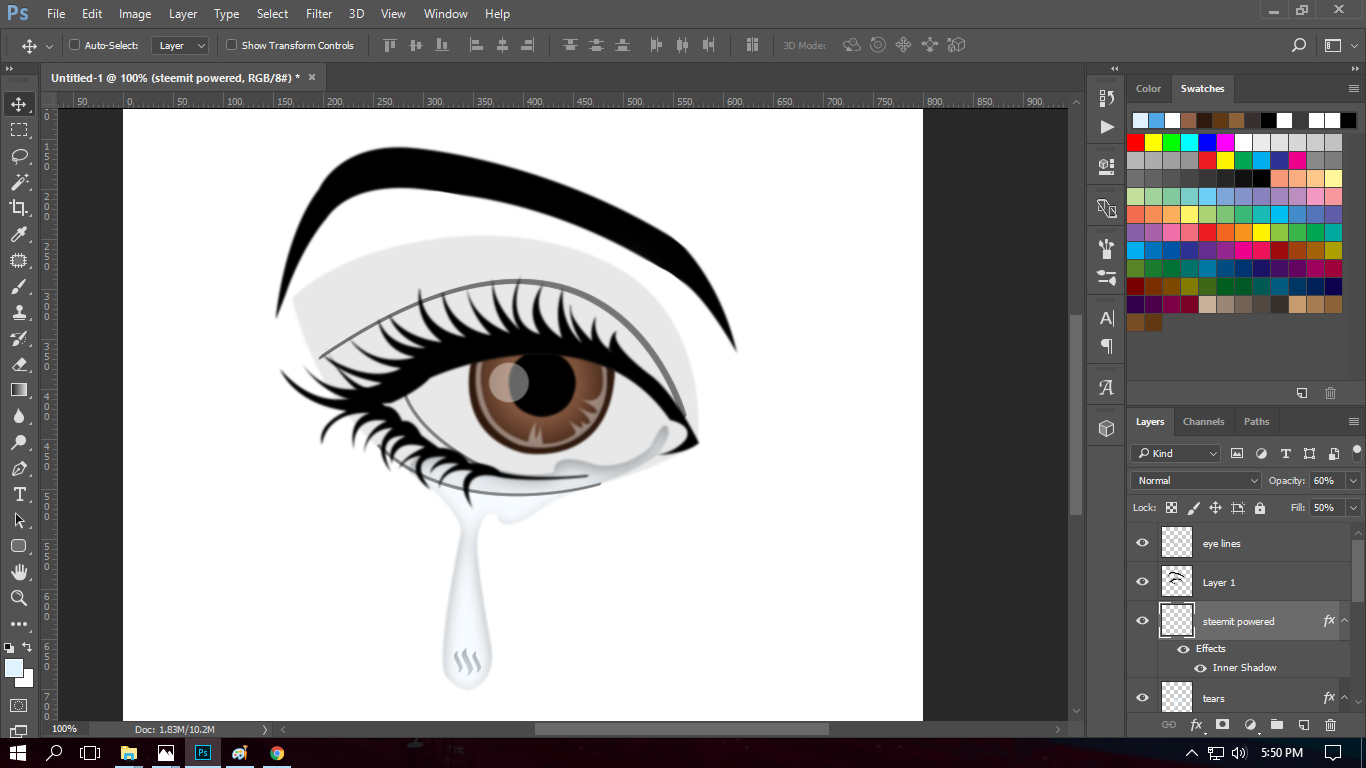Switch to the Color tab
1366x768 pixels.
pyautogui.click(x=1149, y=89)
